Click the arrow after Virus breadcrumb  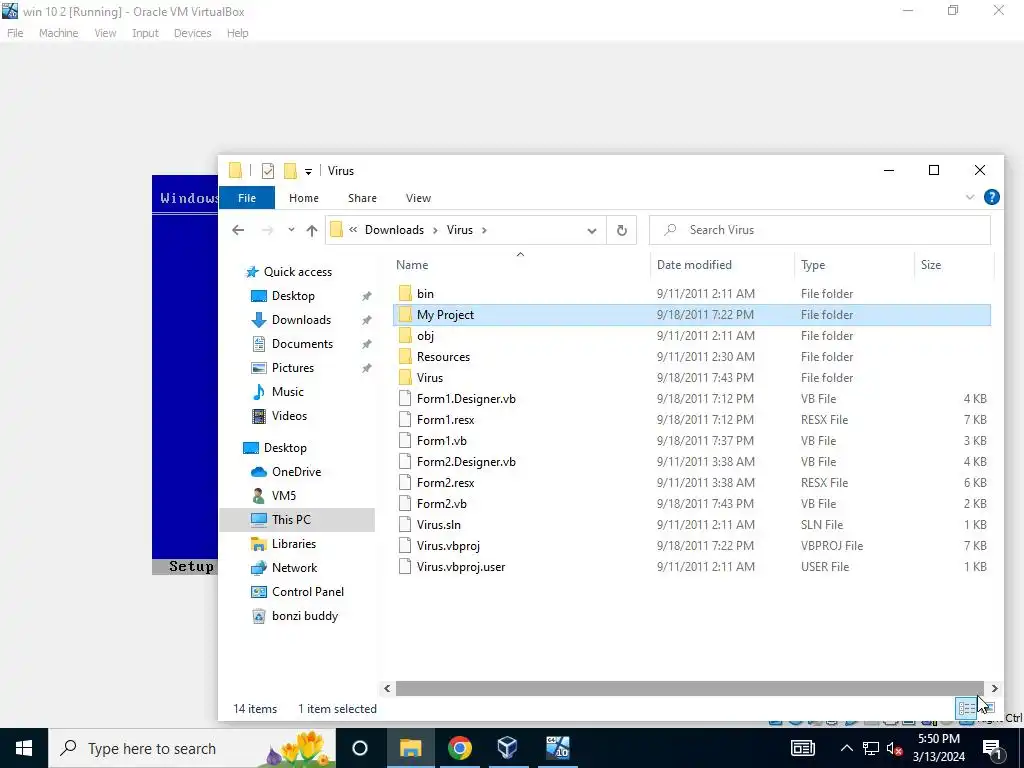484,230
